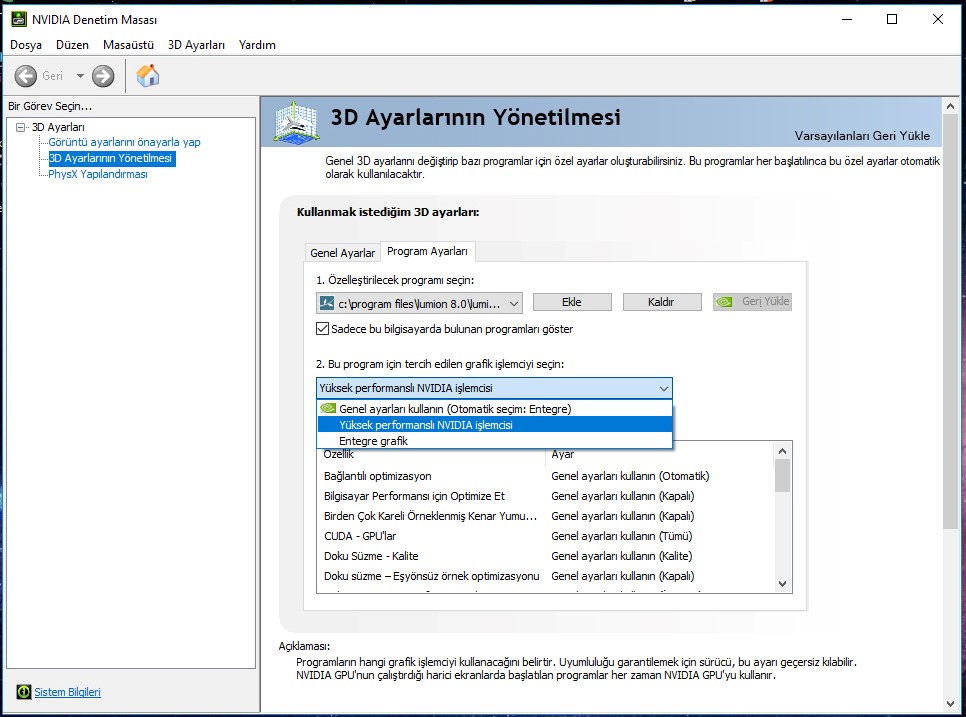Click the settings list scrollbar thumb
Viewport: 966px width, 717px height.
point(782,476)
